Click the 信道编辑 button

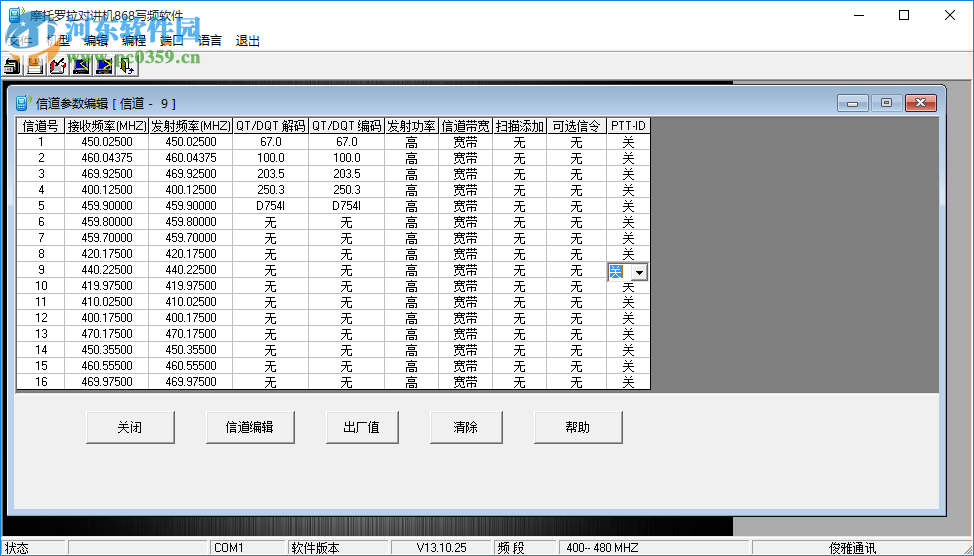(x=250, y=427)
